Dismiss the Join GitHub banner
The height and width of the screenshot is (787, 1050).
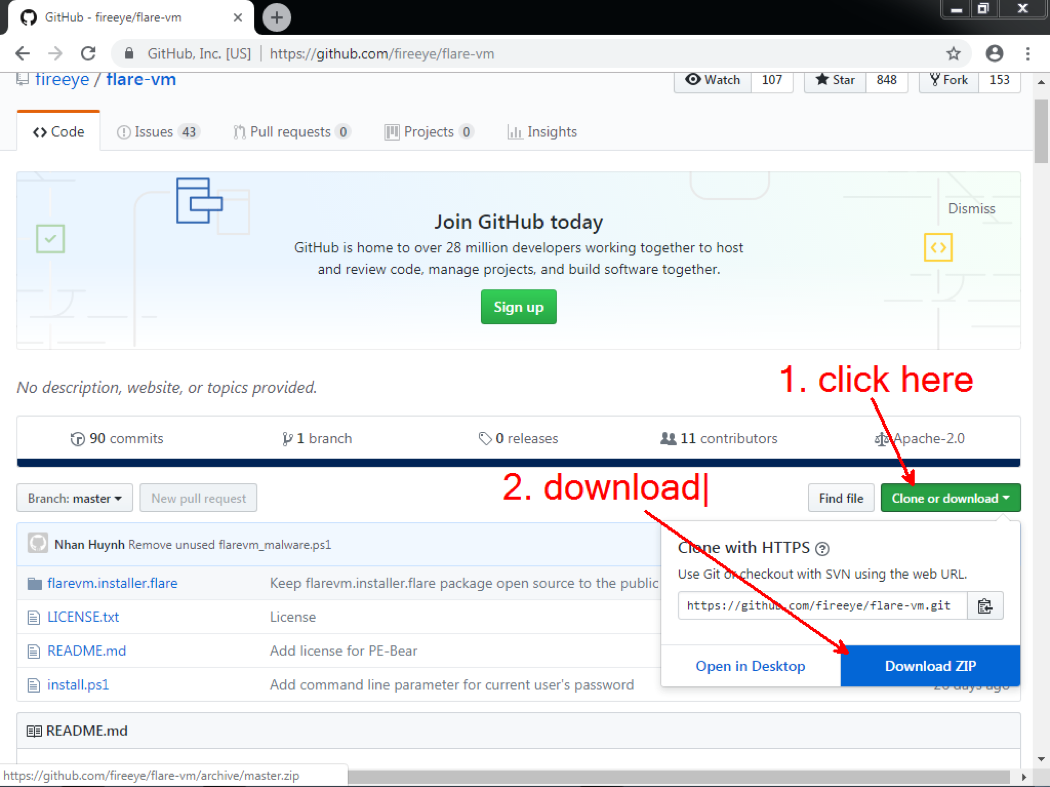[971, 208]
